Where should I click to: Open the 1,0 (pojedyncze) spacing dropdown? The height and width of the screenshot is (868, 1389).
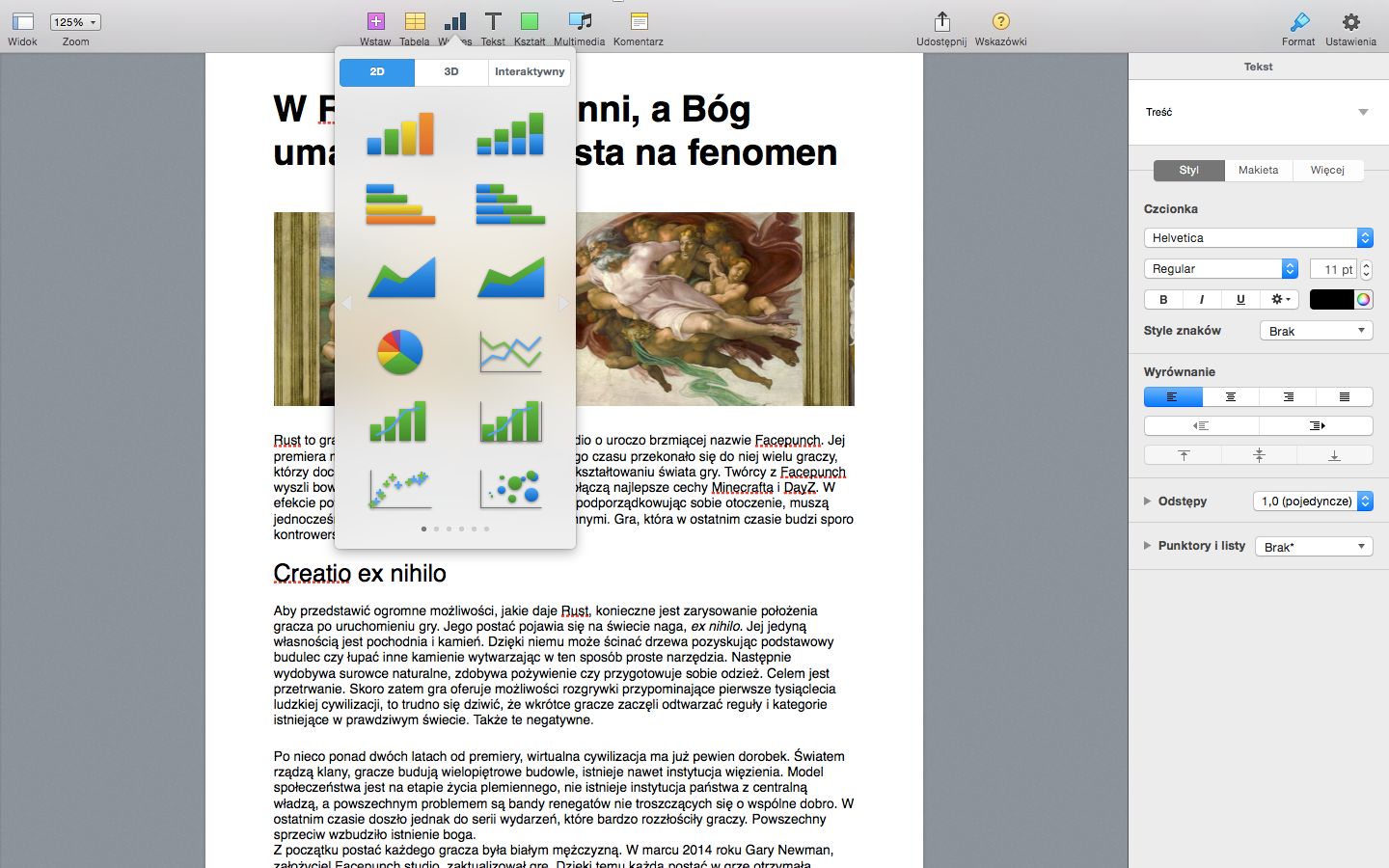[1312, 501]
